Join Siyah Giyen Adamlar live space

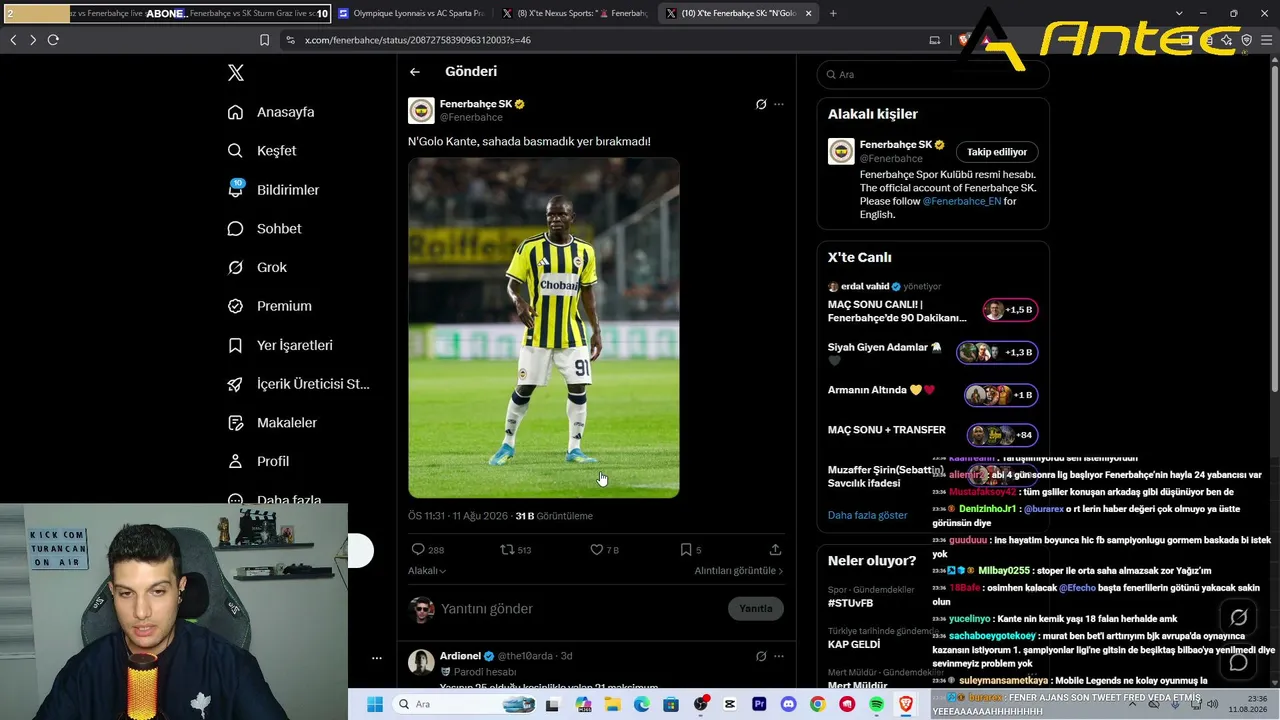click(997, 352)
